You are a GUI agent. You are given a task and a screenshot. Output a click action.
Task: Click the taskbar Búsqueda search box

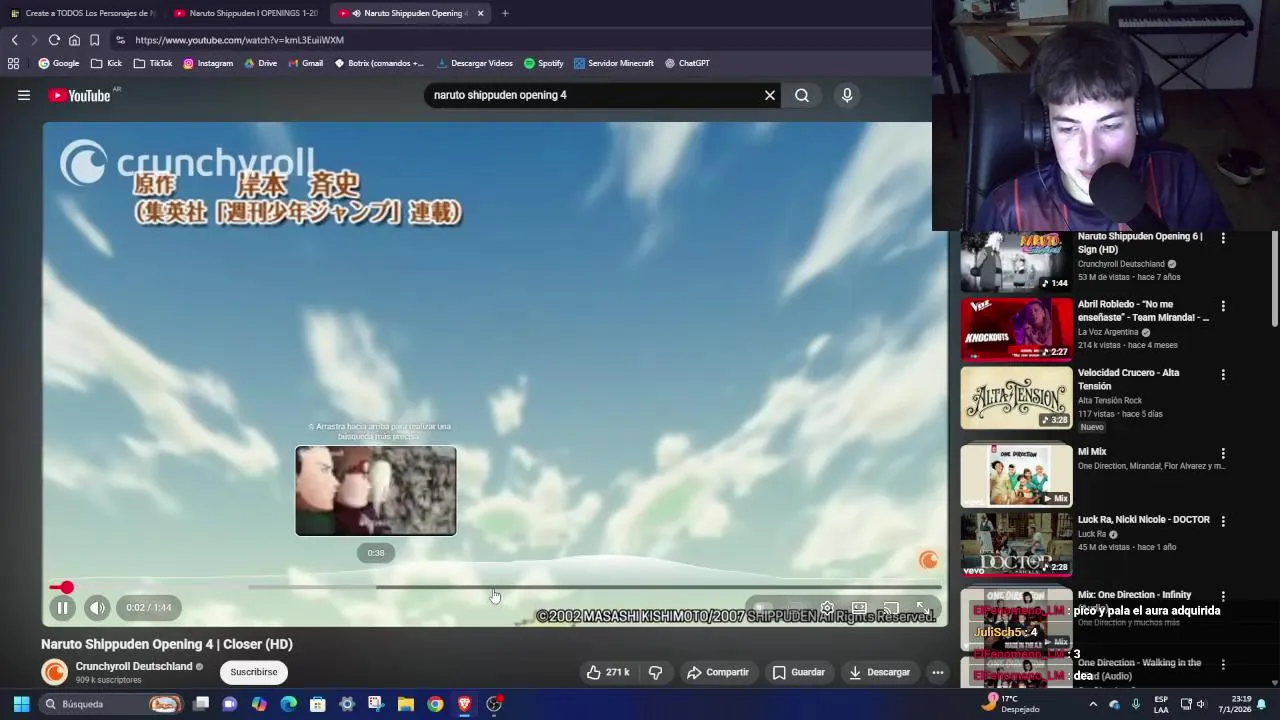click(110, 704)
